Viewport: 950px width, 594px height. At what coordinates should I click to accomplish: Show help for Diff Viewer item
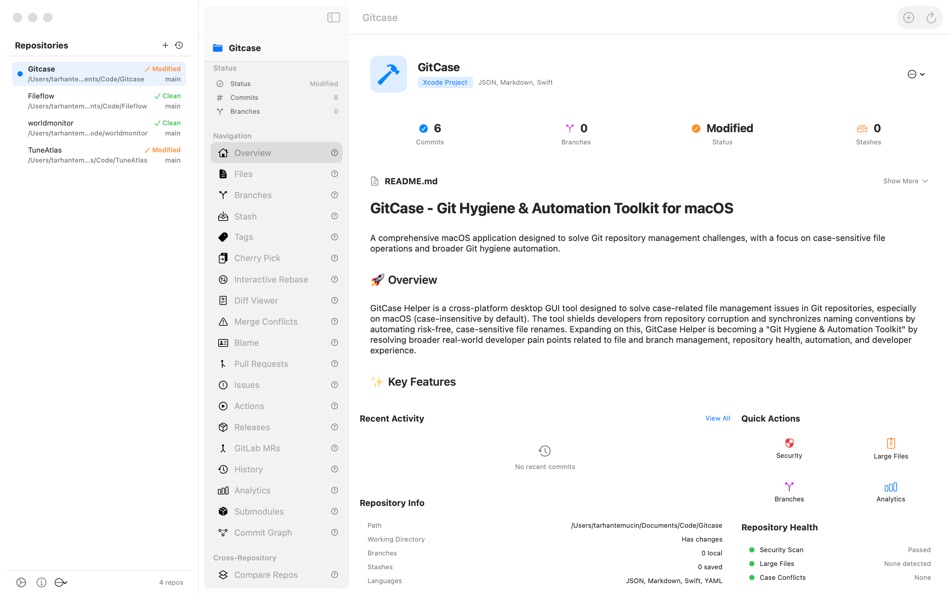point(334,301)
